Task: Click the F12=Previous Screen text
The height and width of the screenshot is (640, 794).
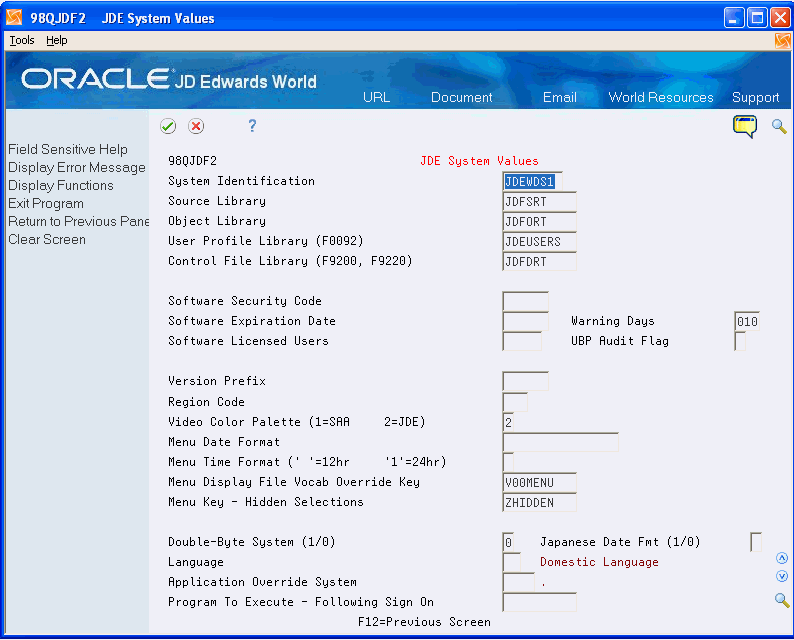Action: [x=424, y=622]
